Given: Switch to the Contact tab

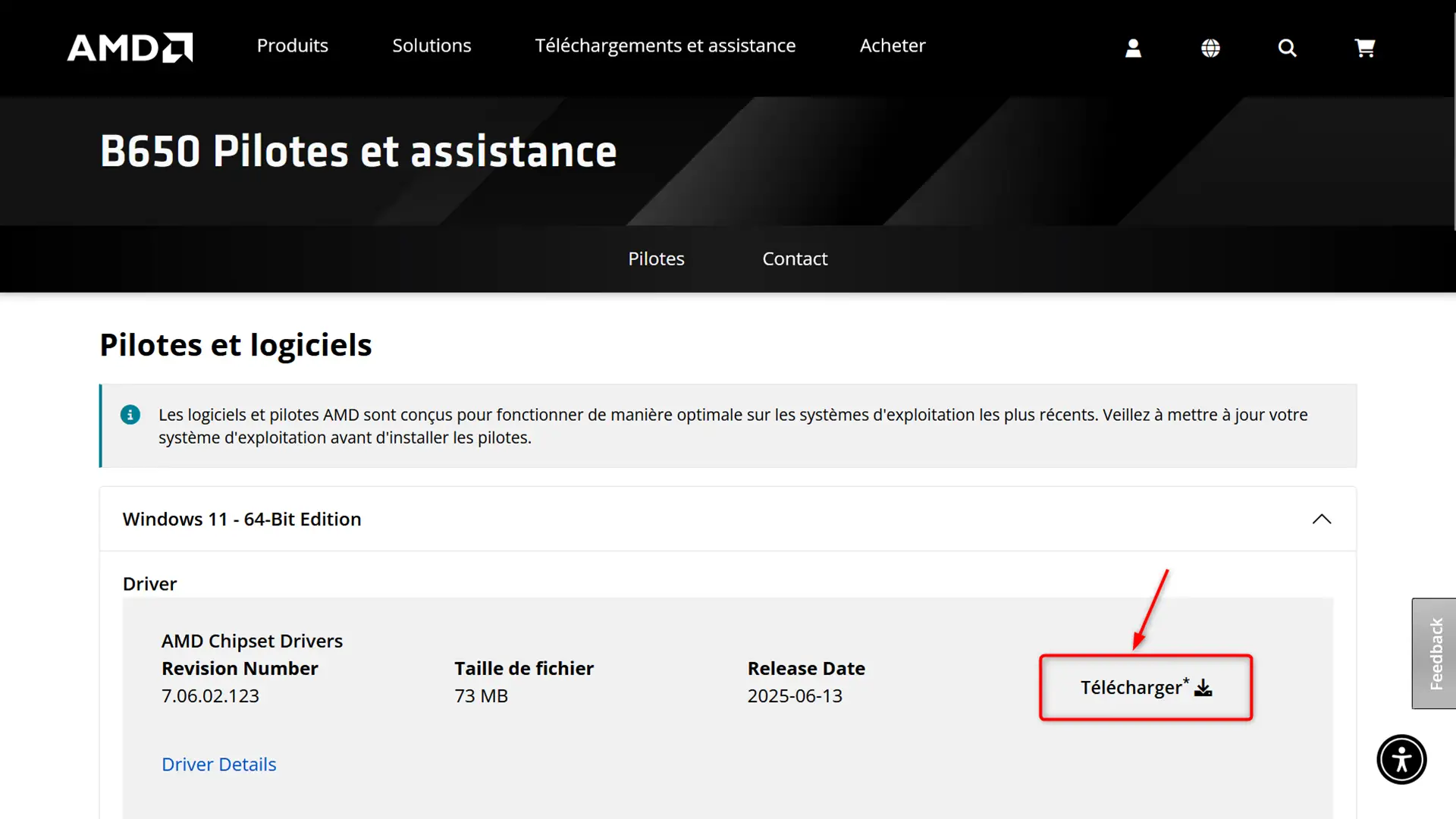Looking at the screenshot, I should coord(795,259).
